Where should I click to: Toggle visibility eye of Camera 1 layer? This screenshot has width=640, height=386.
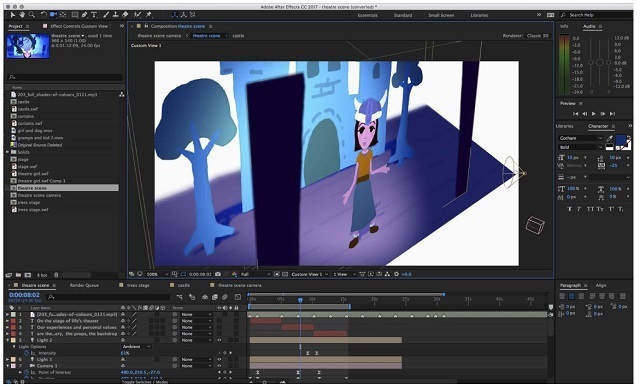click(219, 366)
